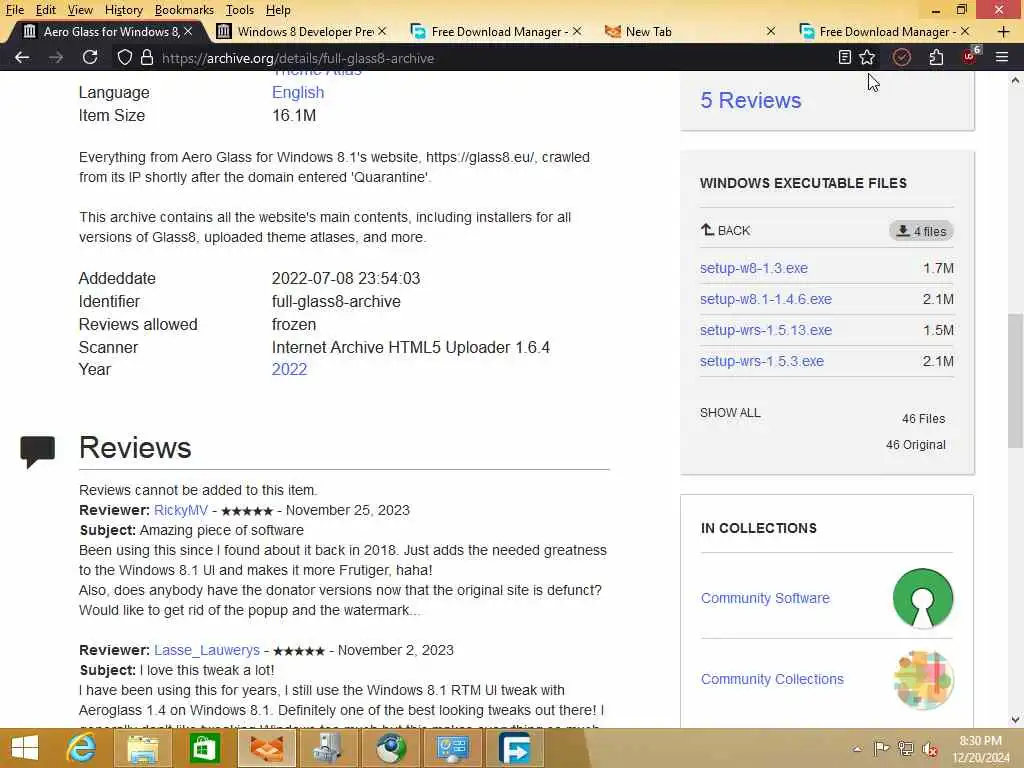This screenshot has height=768, width=1024.
Task: Click the Community Software green logo
Action: [x=923, y=598]
